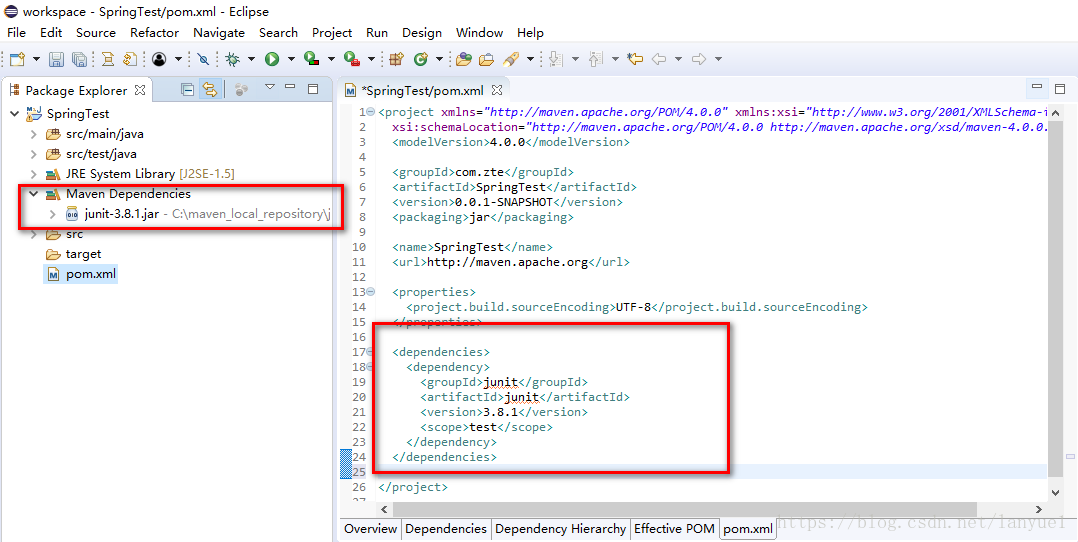Fold the project element at line 1
Image resolution: width=1078 pixels, height=542 pixels.
tap(371, 111)
